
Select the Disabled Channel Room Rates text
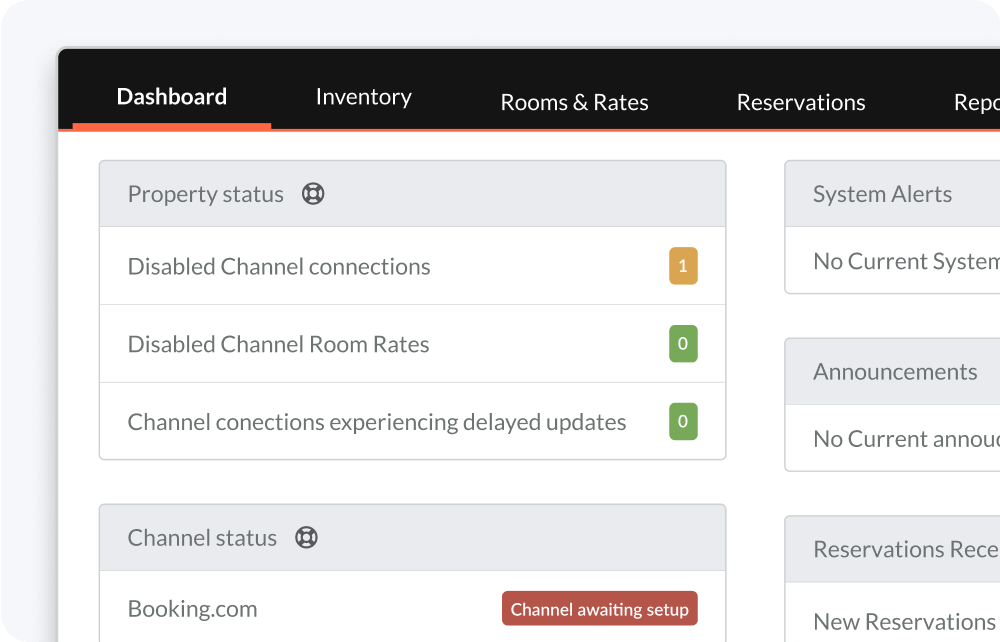coord(278,344)
